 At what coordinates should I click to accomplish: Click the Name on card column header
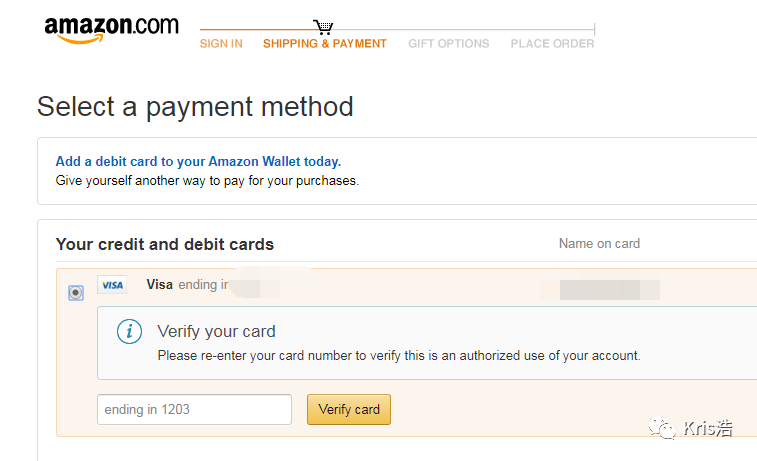pos(599,244)
